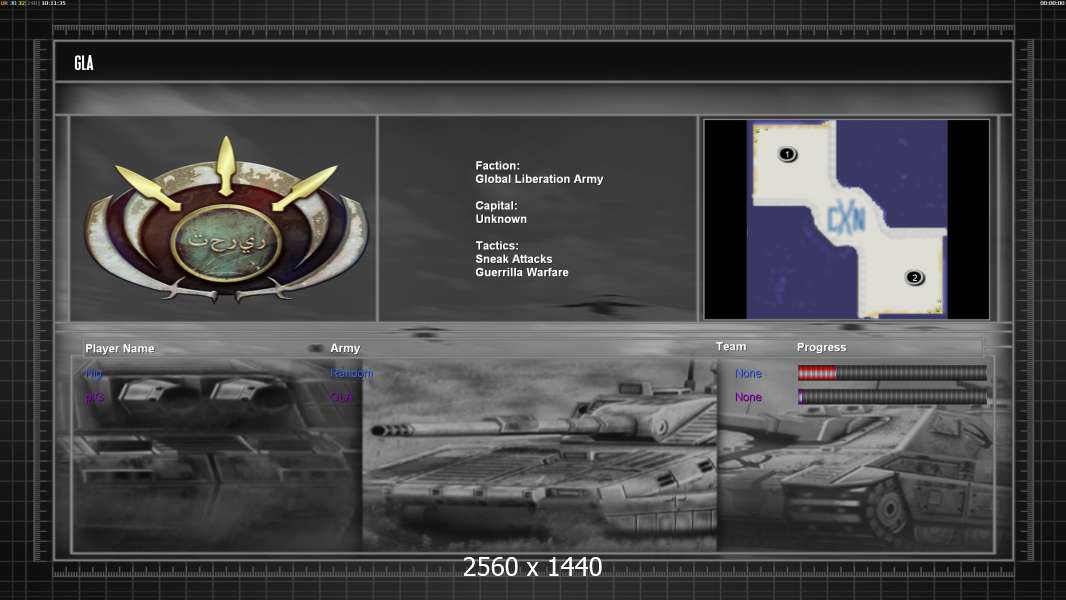Click the blue 'Random' army entry

coord(351,373)
